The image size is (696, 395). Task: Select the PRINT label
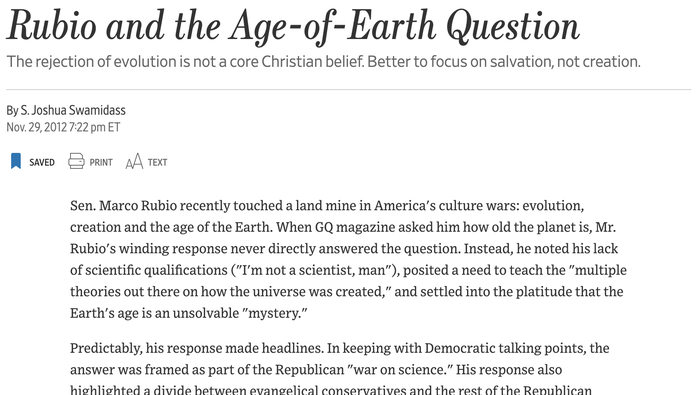[101, 162]
